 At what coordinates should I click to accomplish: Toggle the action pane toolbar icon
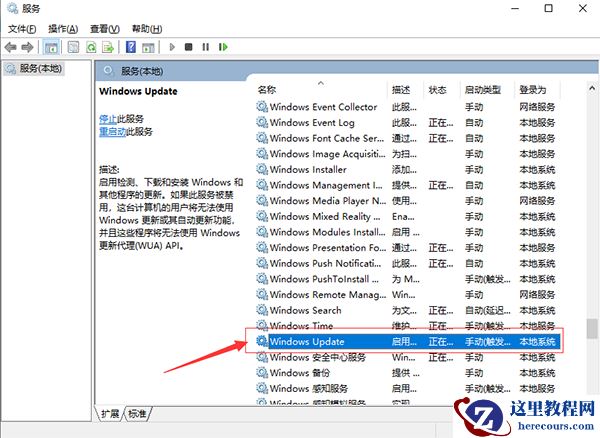tap(148, 47)
